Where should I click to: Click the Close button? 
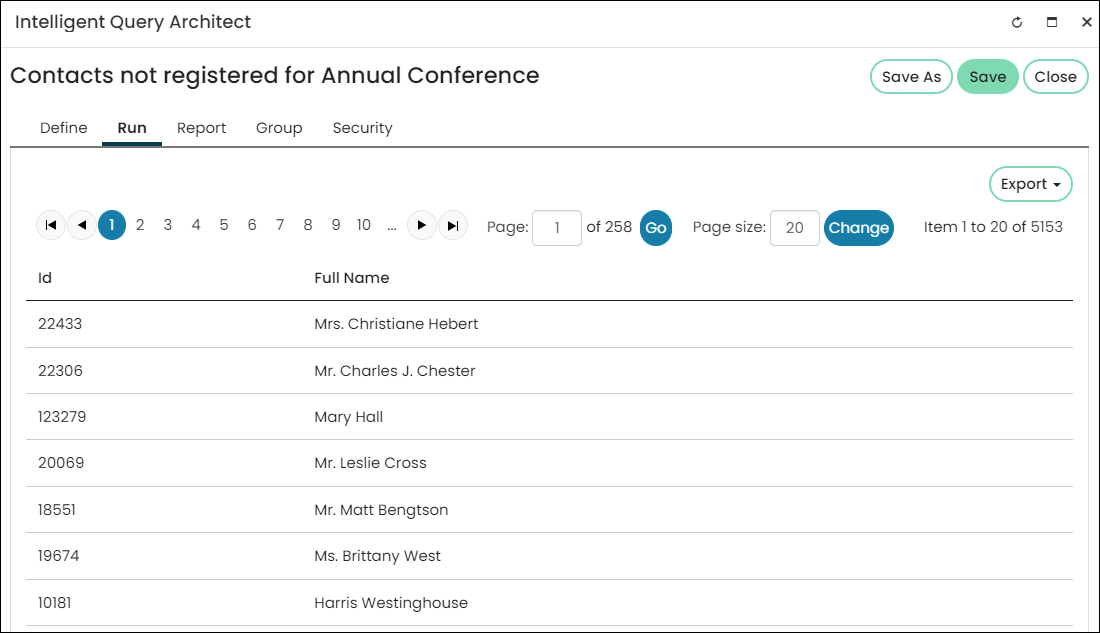click(1056, 76)
